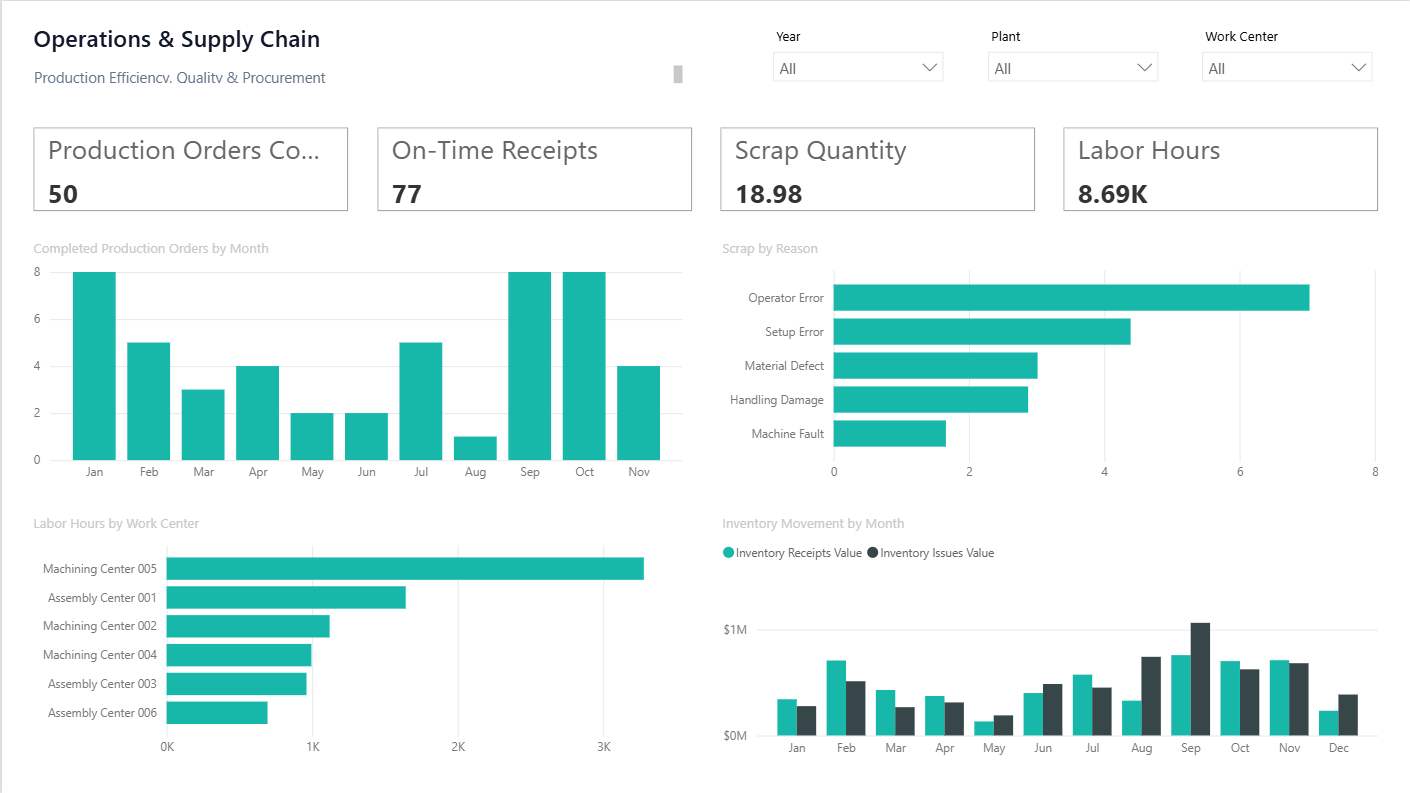1410x793 pixels.
Task: Select the Handling Damage scrap bar
Action: [x=931, y=400]
